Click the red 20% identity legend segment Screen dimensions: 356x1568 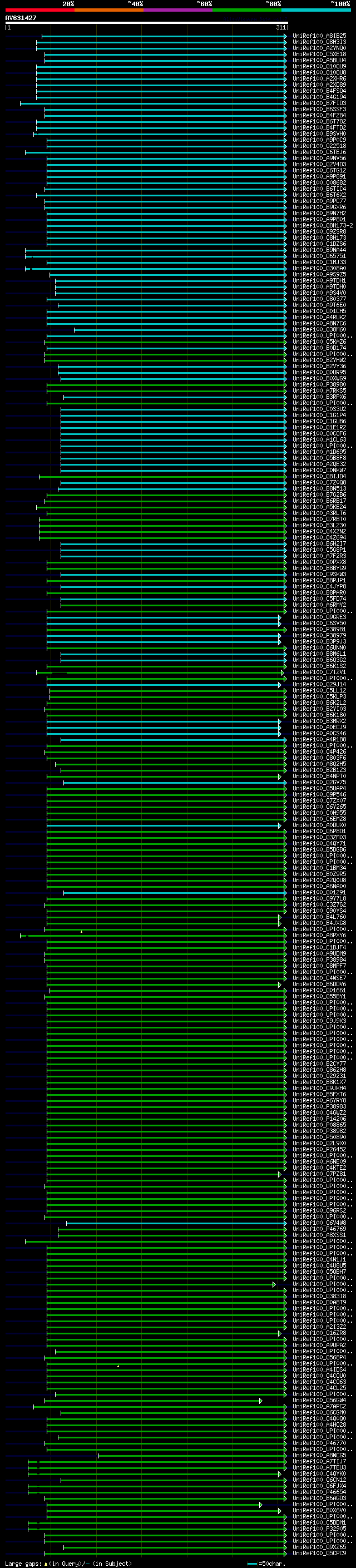[39, 10]
